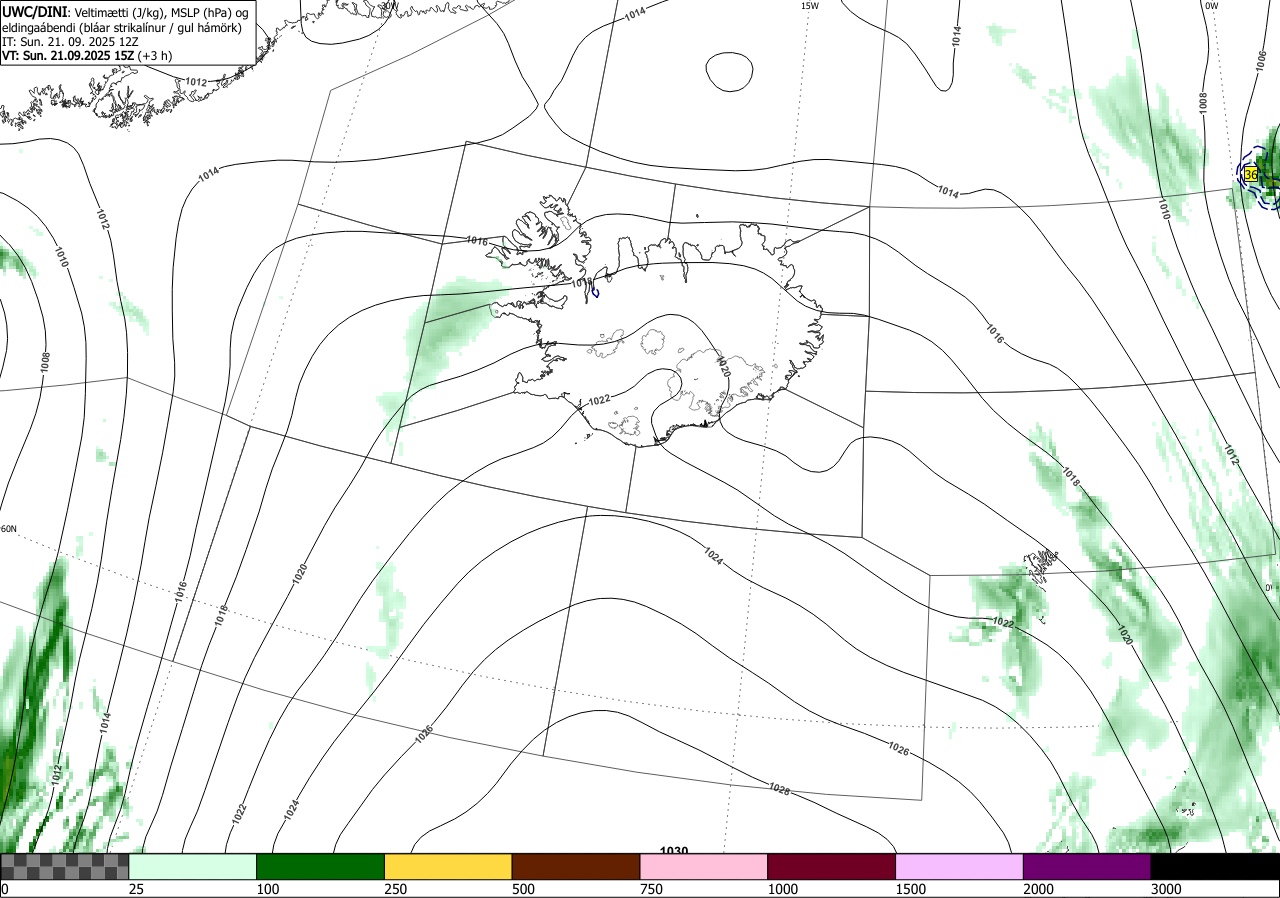Click the '60N' latitude label
Image resolution: width=1280 pixels, height=898 pixels.
(9, 529)
